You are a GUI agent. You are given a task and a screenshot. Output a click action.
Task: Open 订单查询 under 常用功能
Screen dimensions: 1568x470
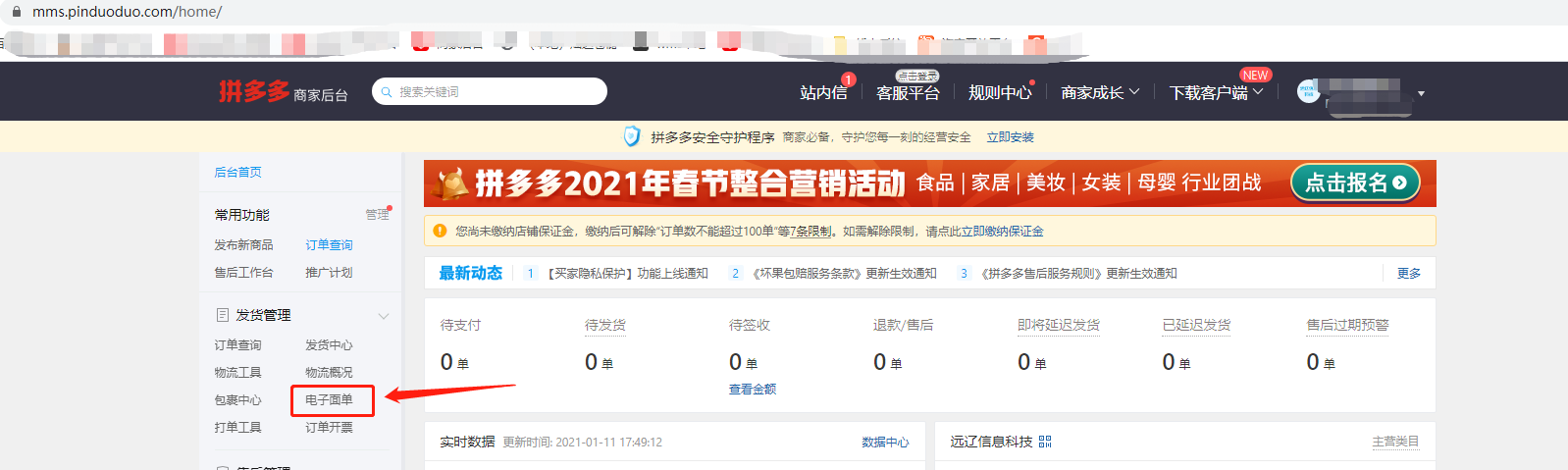[329, 245]
